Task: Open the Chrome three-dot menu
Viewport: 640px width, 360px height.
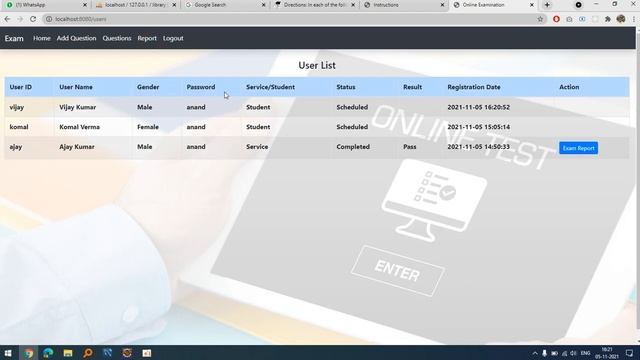Action: click(x=634, y=19)
